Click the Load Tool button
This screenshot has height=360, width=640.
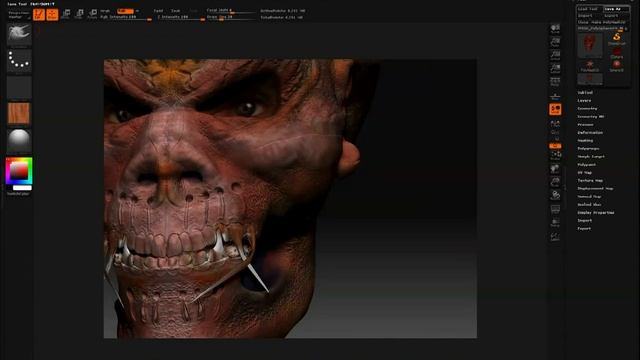point(589,9)
